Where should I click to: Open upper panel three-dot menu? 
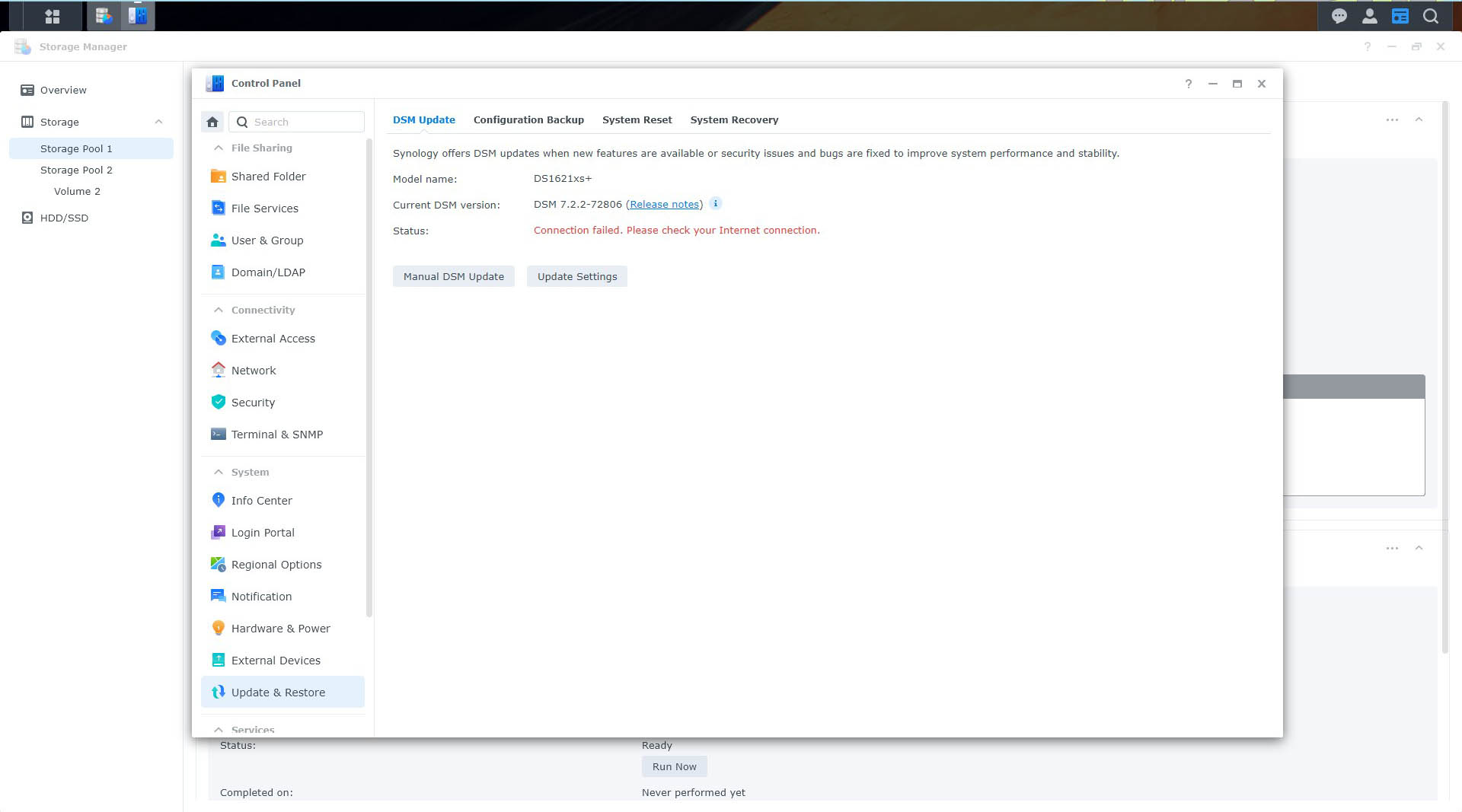(x=1392, y=119)
